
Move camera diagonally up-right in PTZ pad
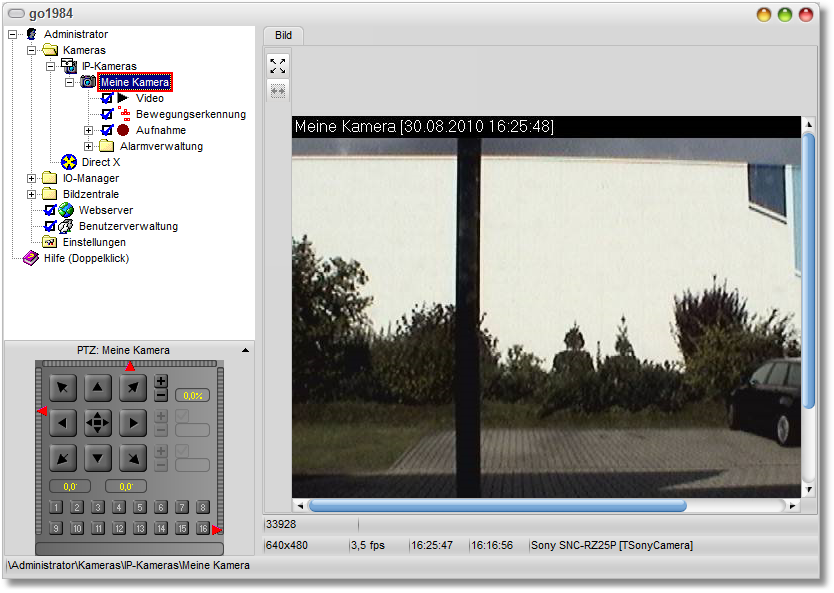click(x=133, y=388)
